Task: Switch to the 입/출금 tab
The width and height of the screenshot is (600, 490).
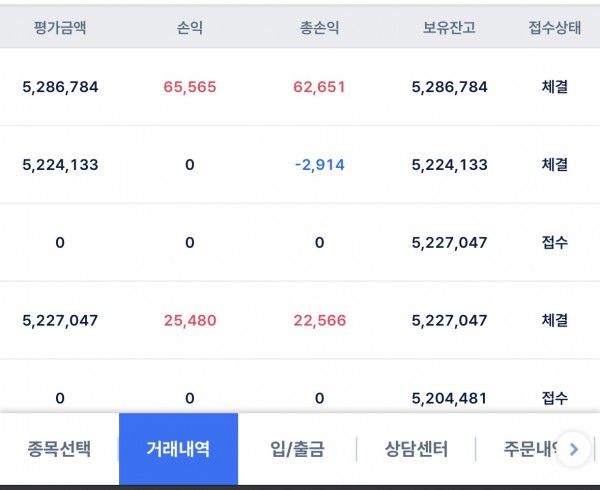Action: click(297, 449)
